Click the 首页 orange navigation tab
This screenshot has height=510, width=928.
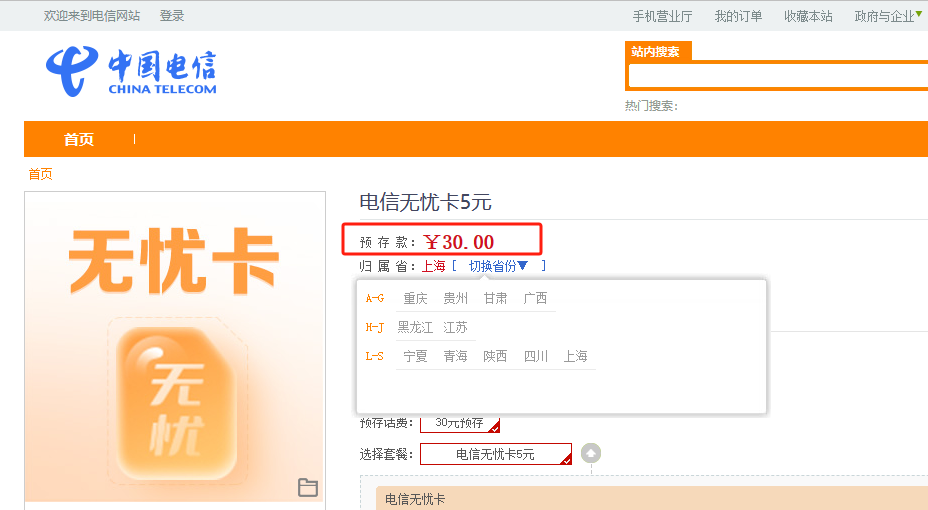(x=79, y=139)
